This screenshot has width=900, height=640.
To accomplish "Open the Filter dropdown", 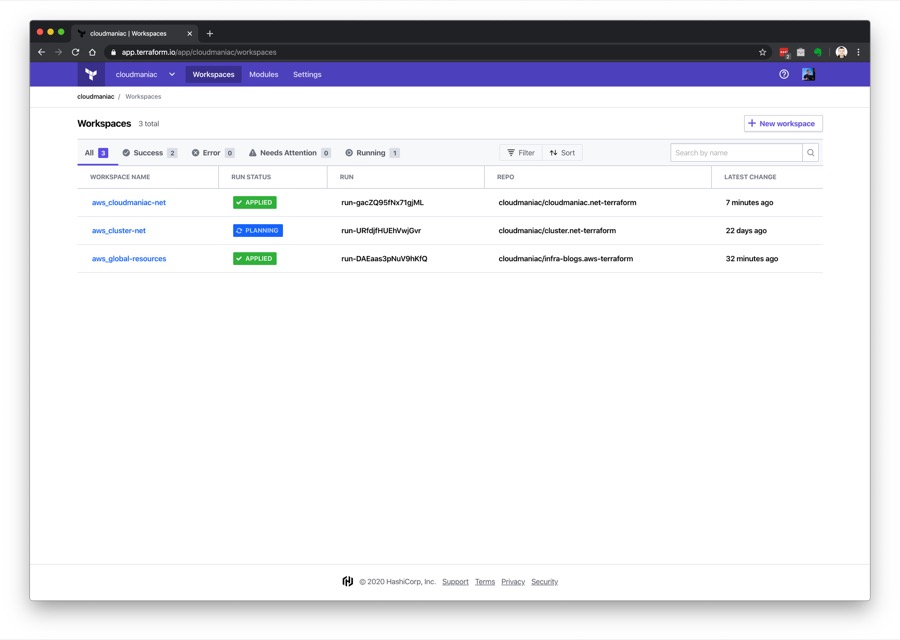I will tap(521, 153).
